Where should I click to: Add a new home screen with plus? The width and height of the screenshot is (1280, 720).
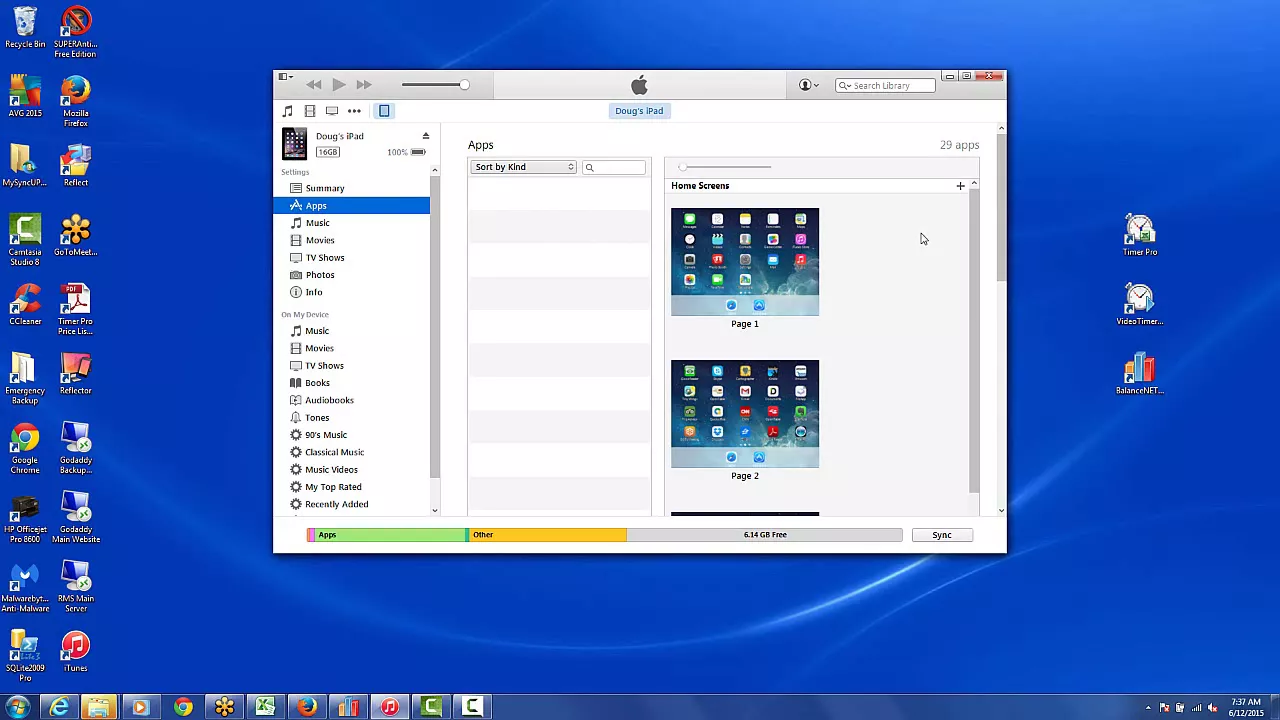[x=960, y=186]
